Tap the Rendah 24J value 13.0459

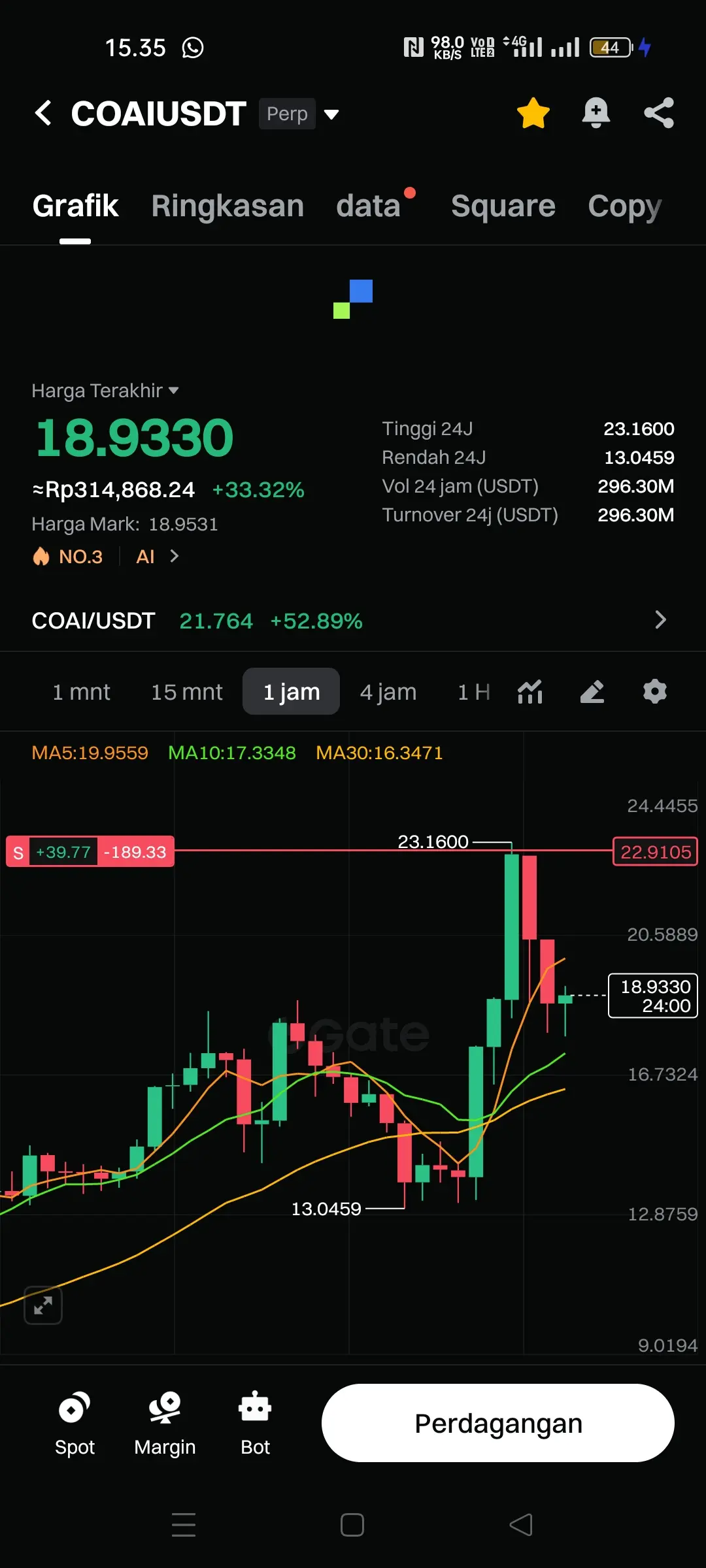639,457
